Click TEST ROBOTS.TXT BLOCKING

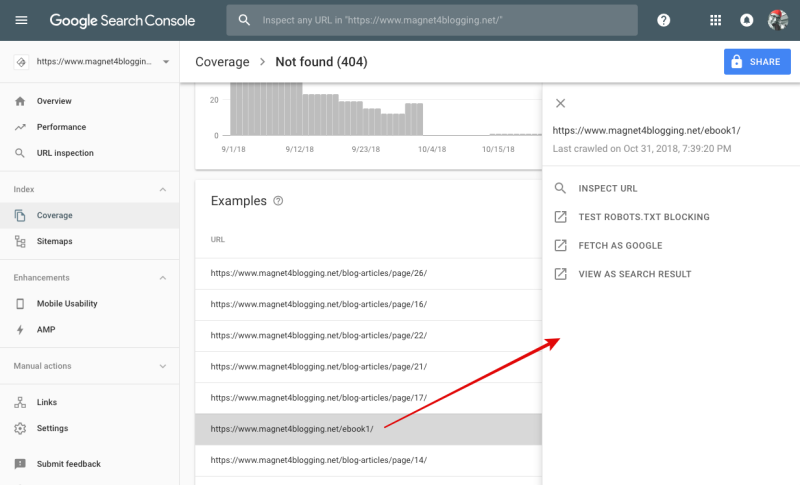pyautogui.click(x=644, y=217)
